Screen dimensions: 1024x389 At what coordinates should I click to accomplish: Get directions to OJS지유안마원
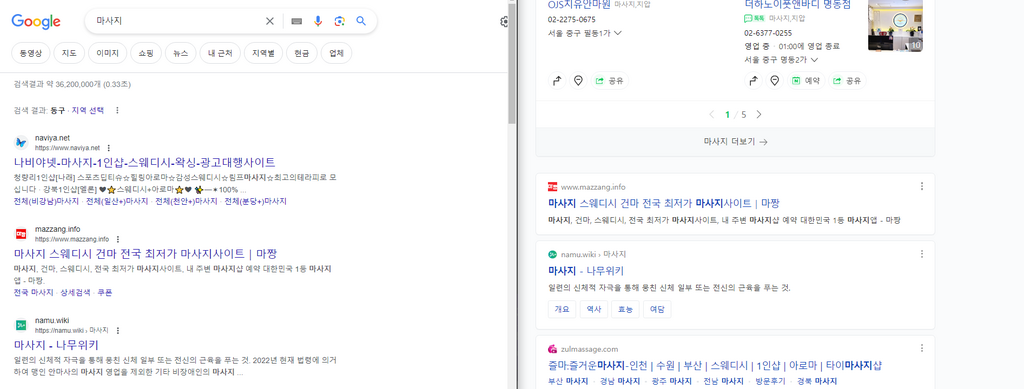(557, 81)
